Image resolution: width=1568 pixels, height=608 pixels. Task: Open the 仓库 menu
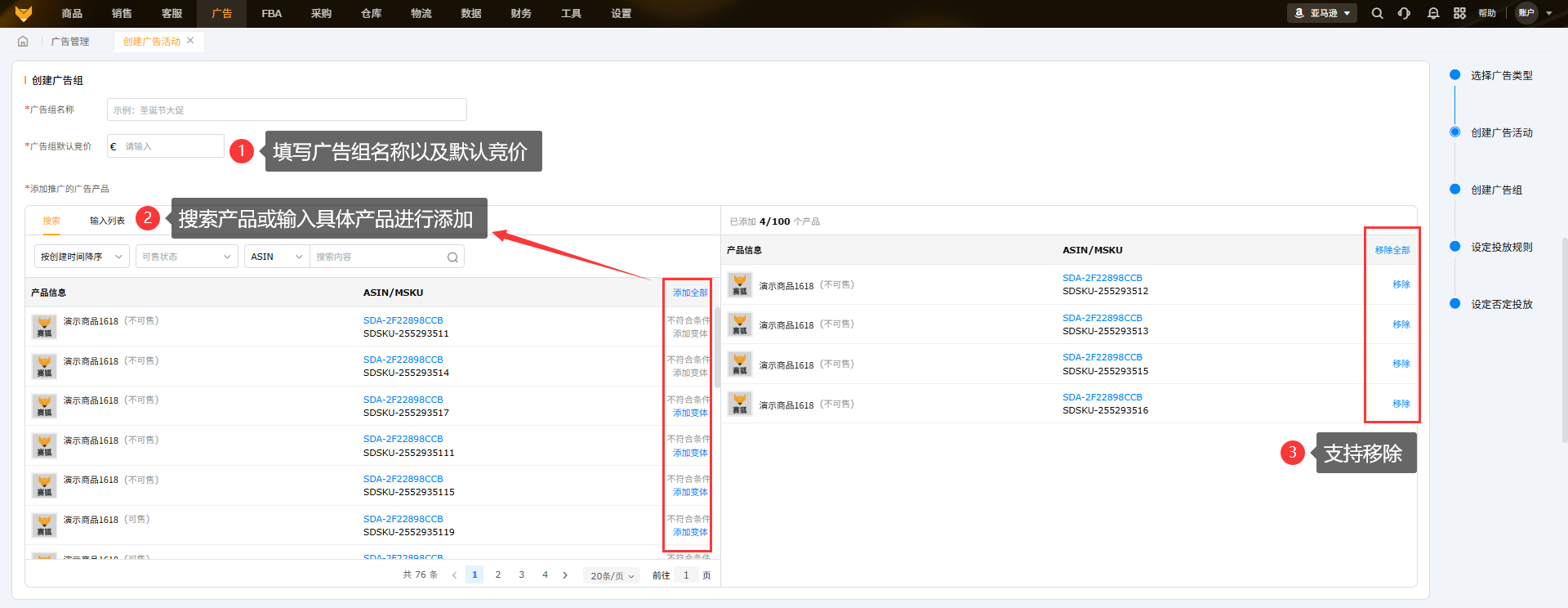[x=372, y=13]
